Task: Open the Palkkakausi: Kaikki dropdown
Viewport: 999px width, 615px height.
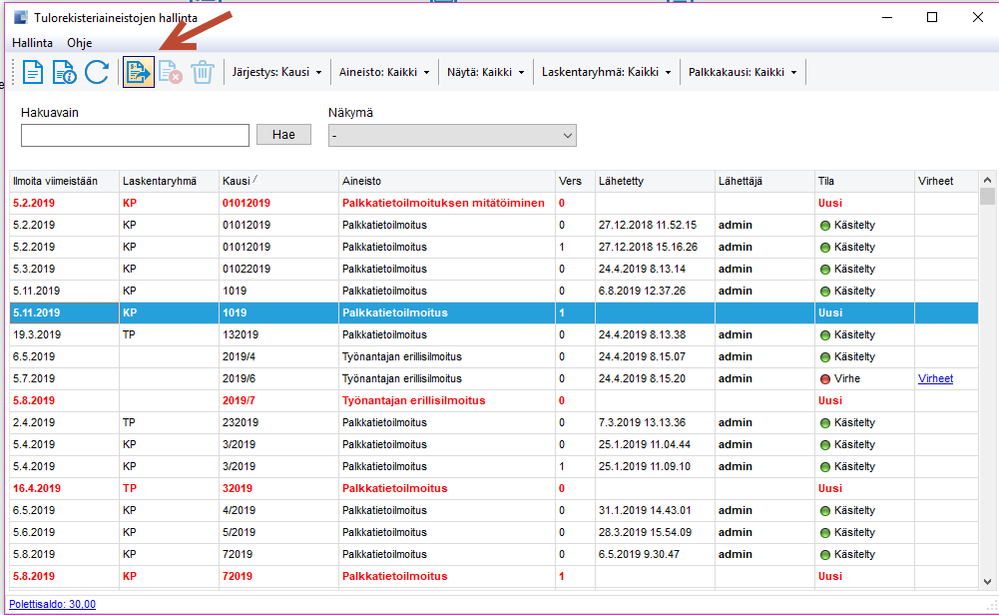Action: click(742, 72)
